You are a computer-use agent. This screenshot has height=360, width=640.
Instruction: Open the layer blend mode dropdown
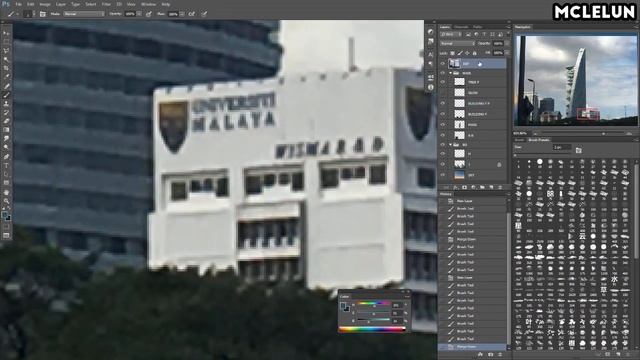[x=458, y=43]
